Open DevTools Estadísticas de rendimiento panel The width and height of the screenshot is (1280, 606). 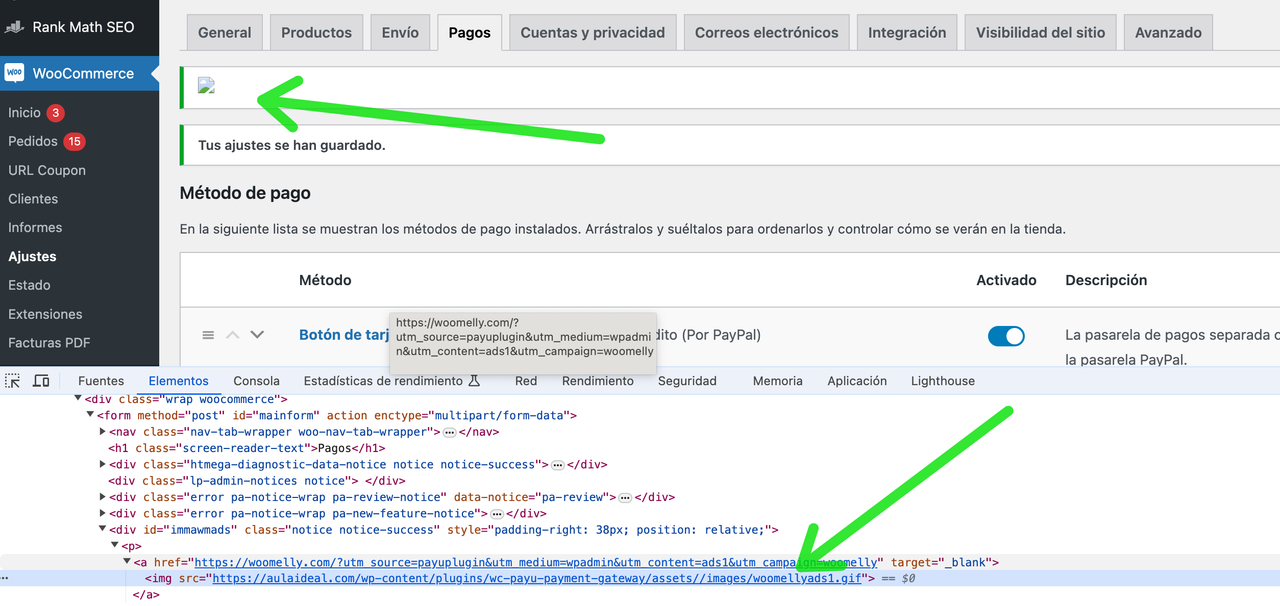[x=383, y=381]
